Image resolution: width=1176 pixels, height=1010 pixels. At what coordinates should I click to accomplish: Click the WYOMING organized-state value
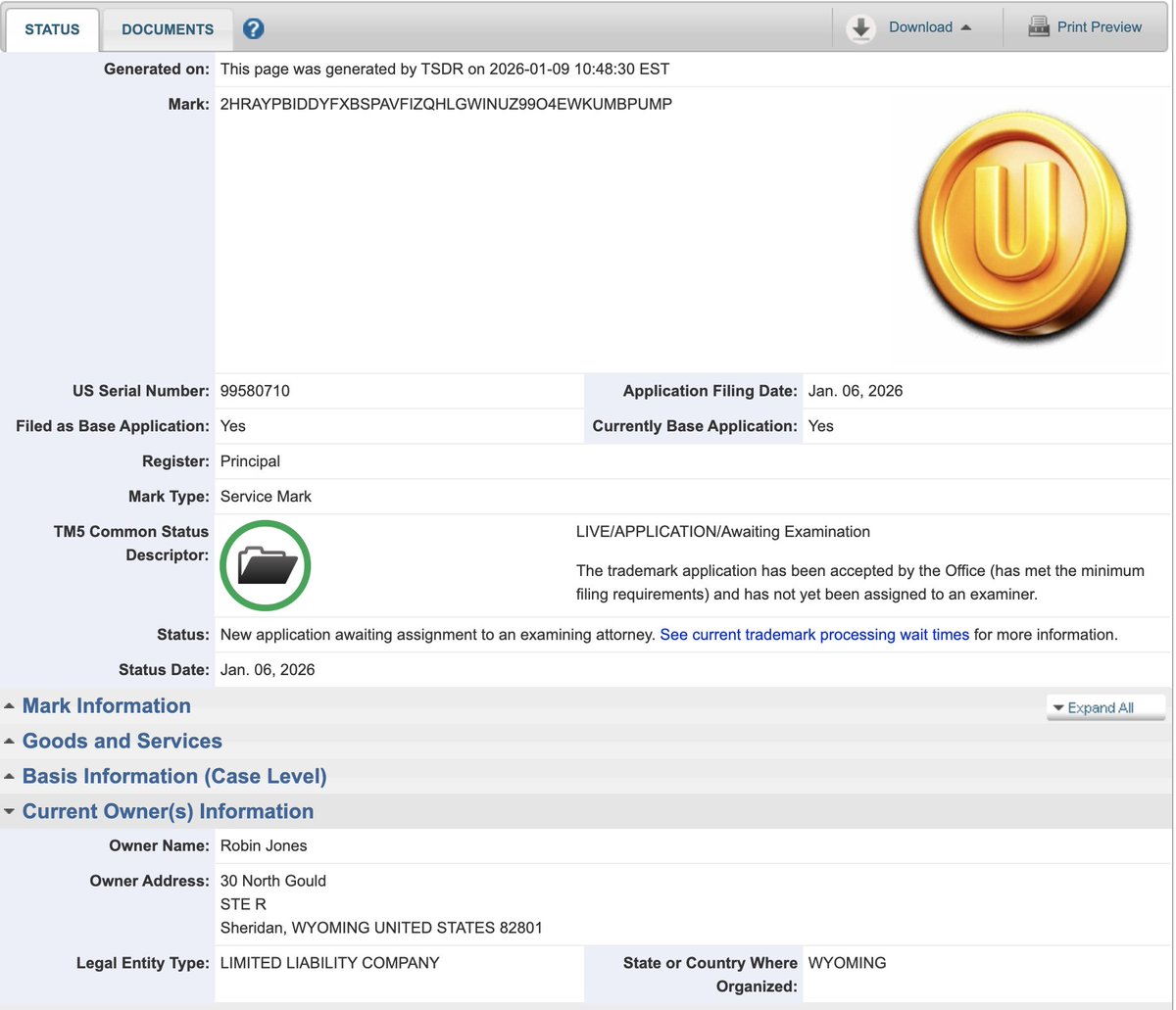point(848,963)
